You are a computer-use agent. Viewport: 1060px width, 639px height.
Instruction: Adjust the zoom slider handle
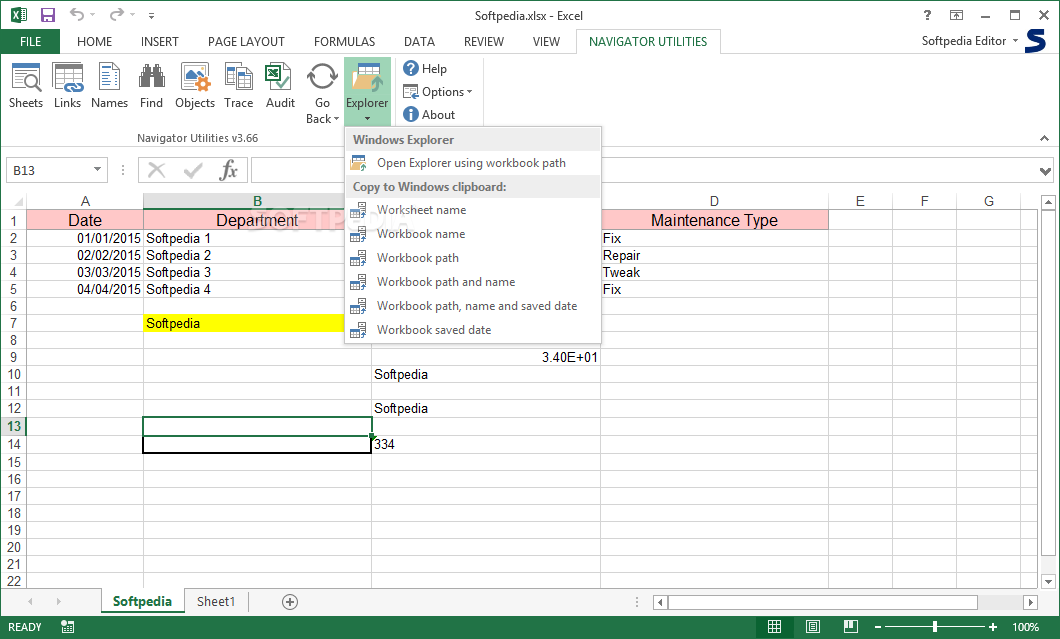tap(935, 627)
